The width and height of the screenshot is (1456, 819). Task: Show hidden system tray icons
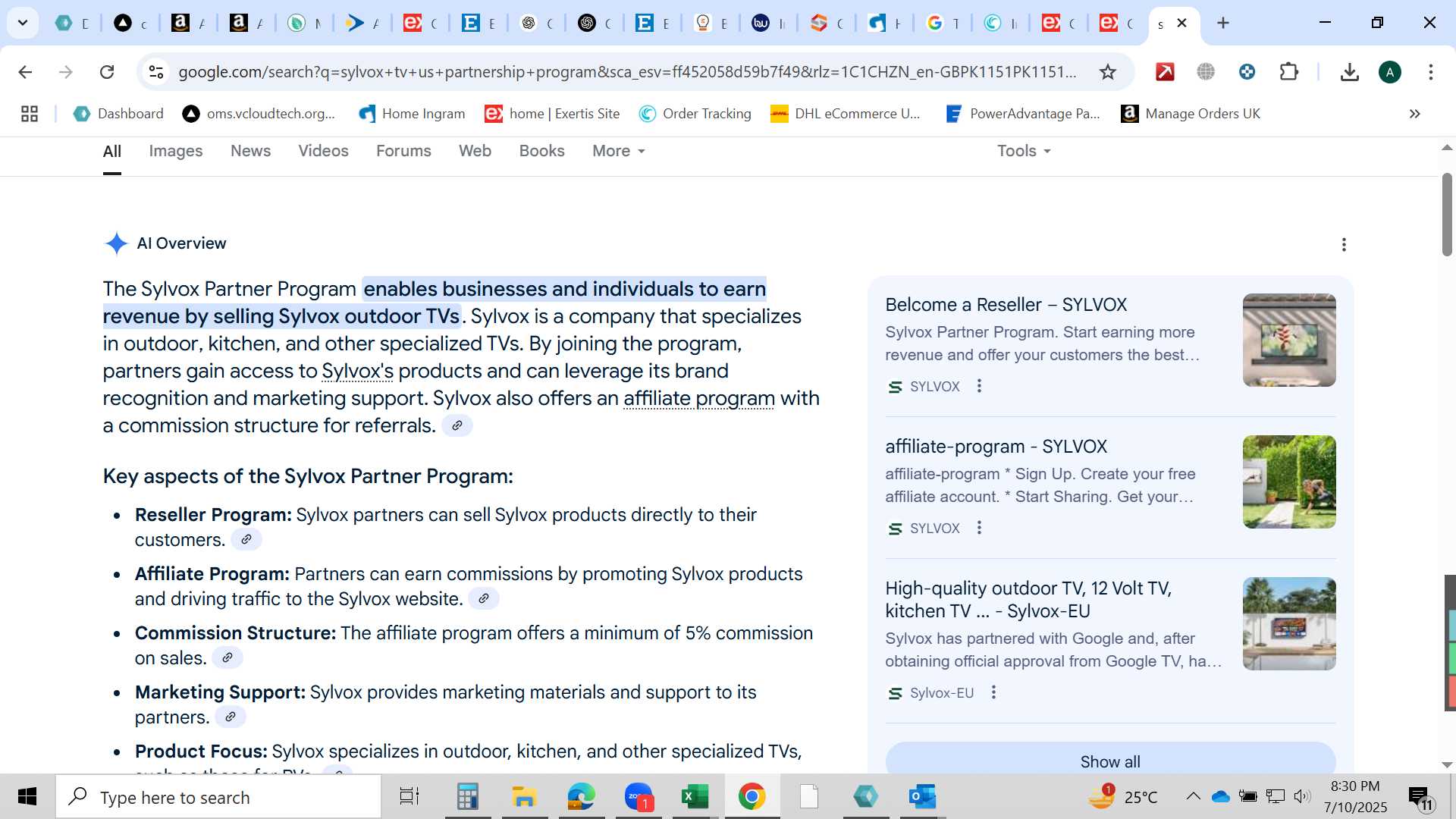pos(1193,796)
